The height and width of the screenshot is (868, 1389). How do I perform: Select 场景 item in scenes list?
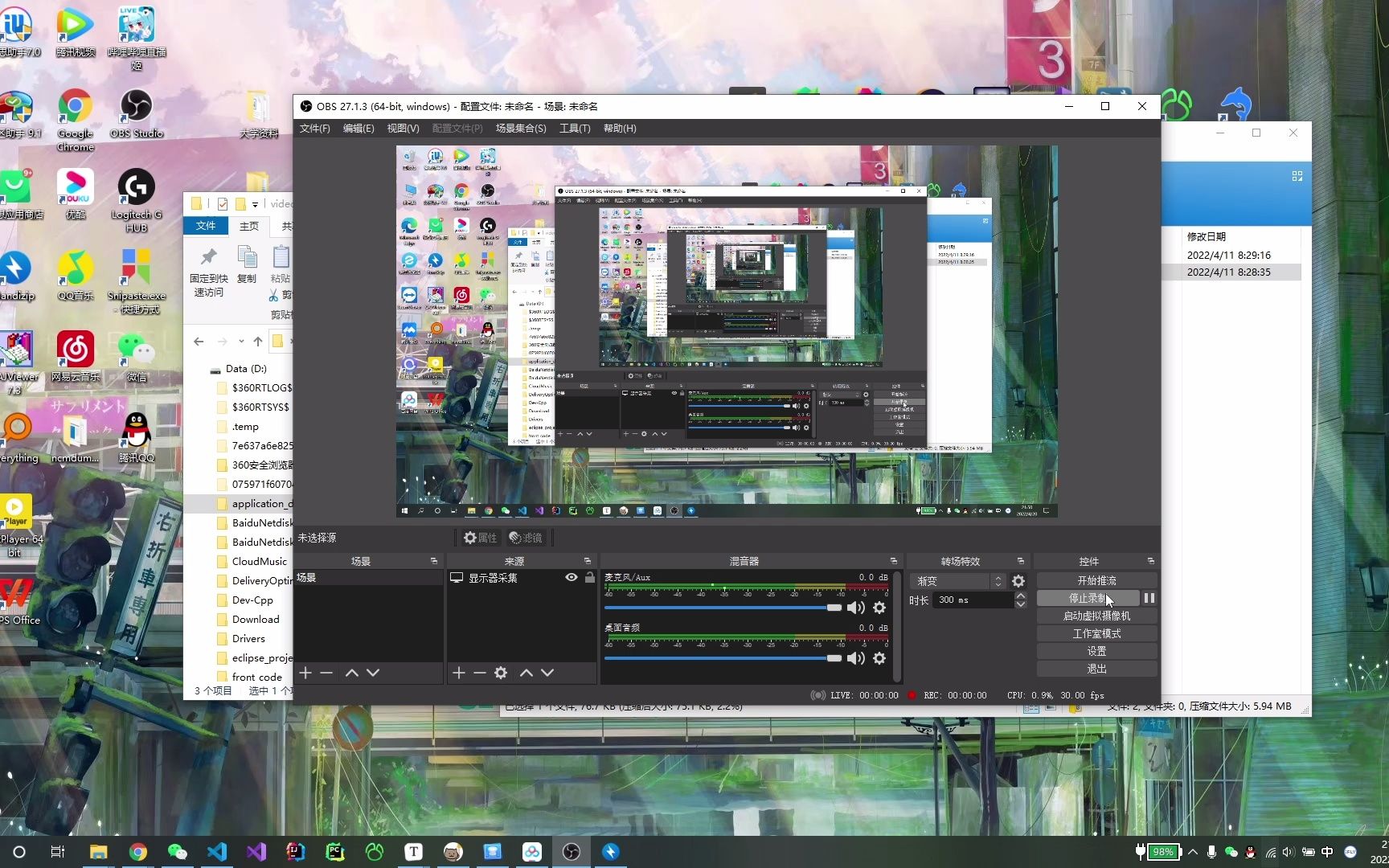pos(368,577)
